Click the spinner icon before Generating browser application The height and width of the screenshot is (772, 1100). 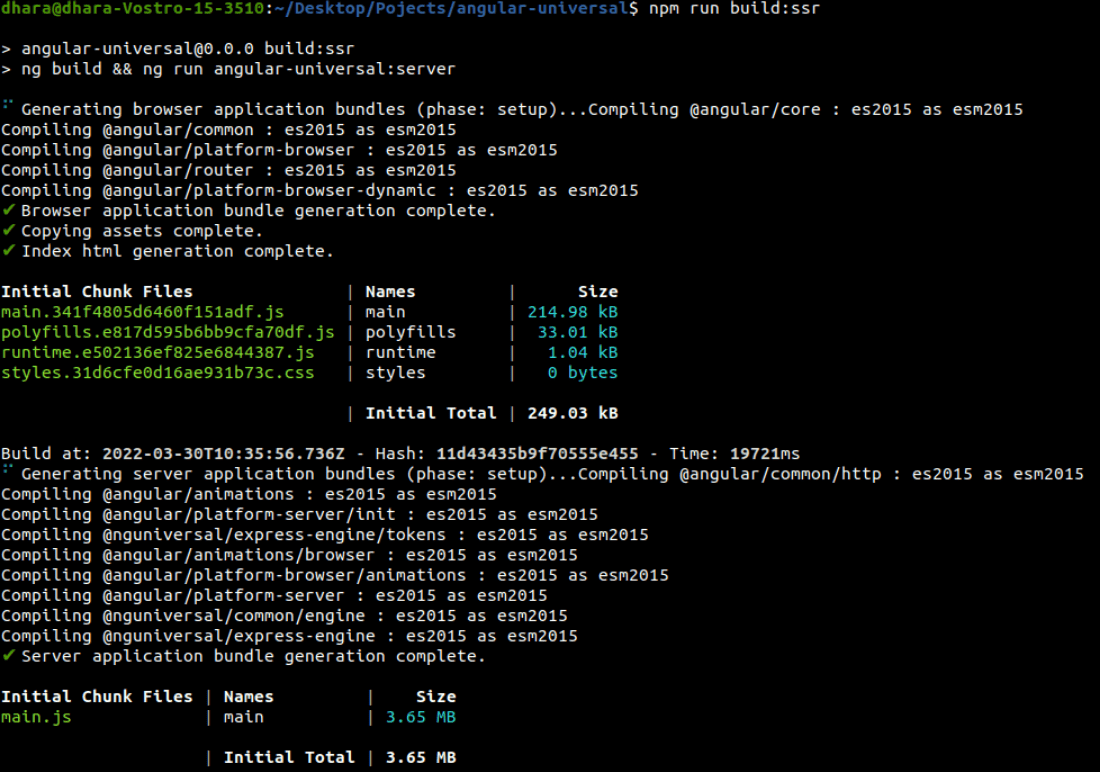tap(7, 104)
